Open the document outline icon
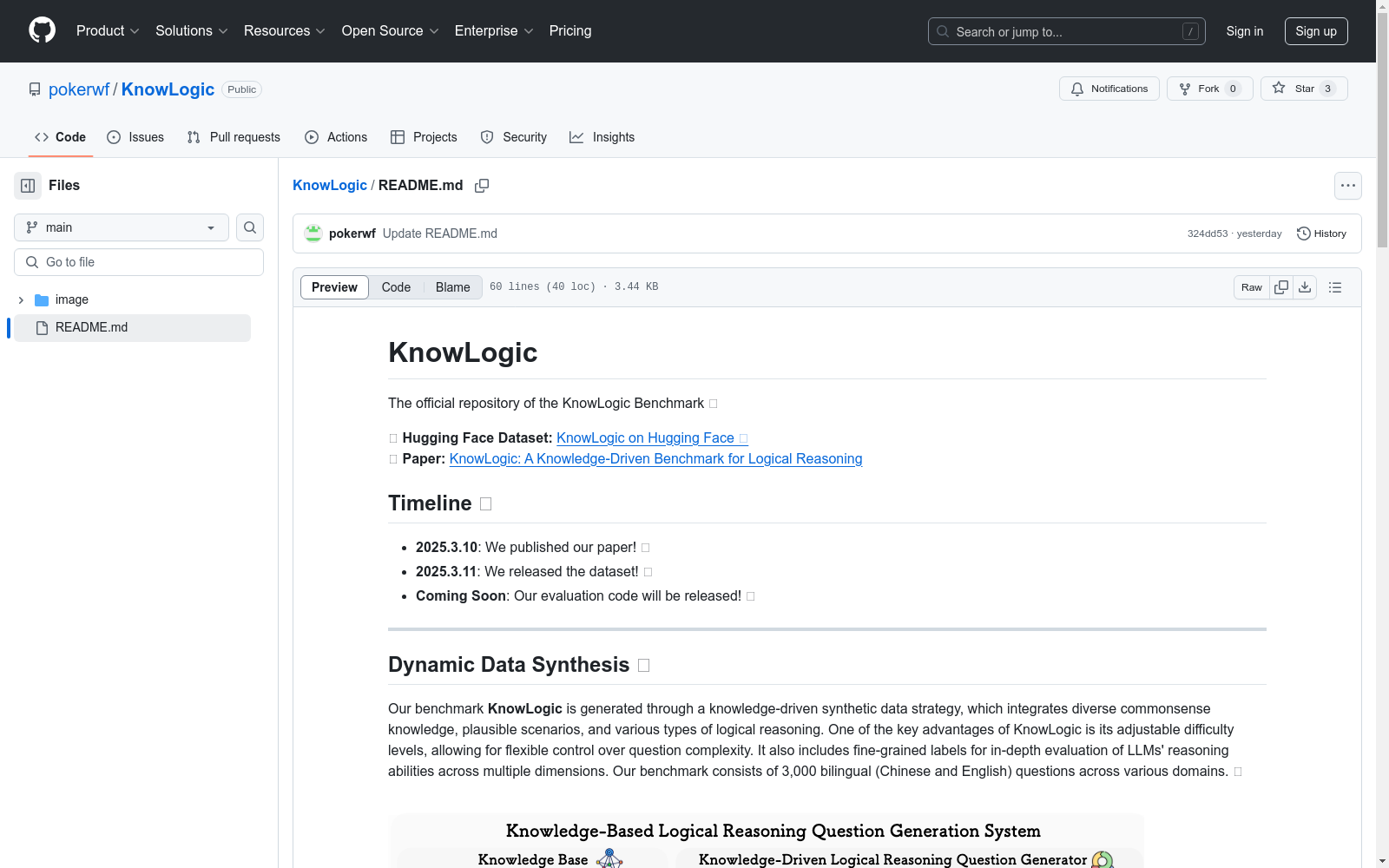1389x868 pixels. [1335, 287]
